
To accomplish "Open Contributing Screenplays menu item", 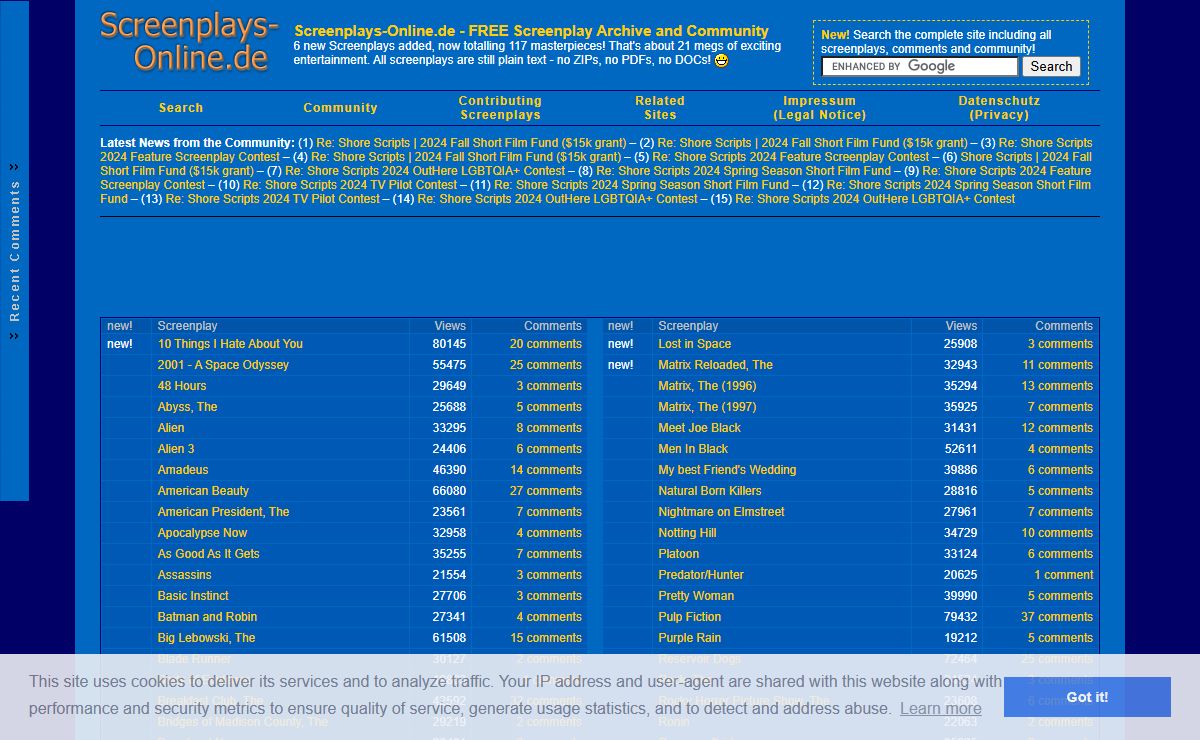I will [x=500, y=108].
